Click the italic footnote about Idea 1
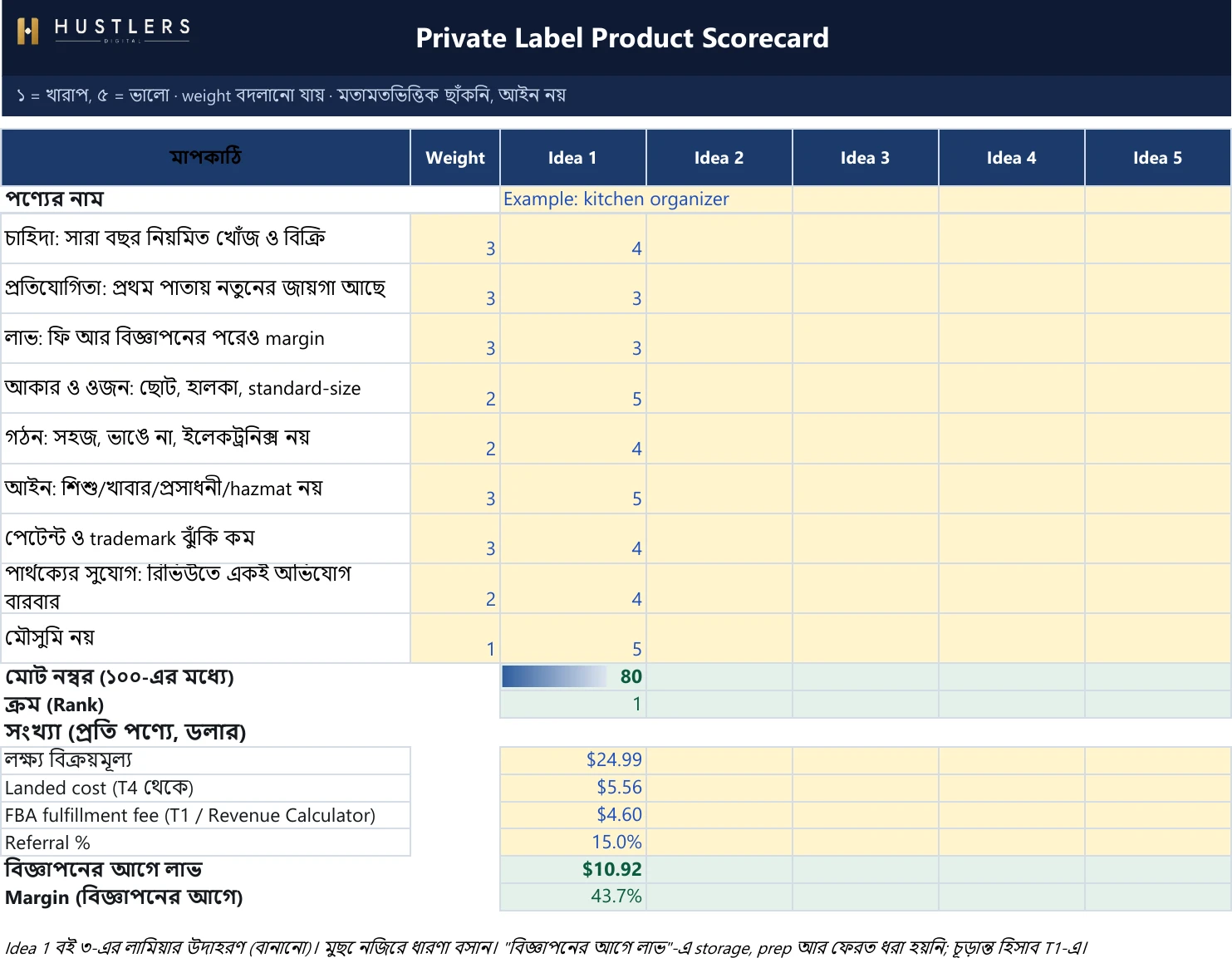This screenshot has width=1232, height=958. [546, 947]
